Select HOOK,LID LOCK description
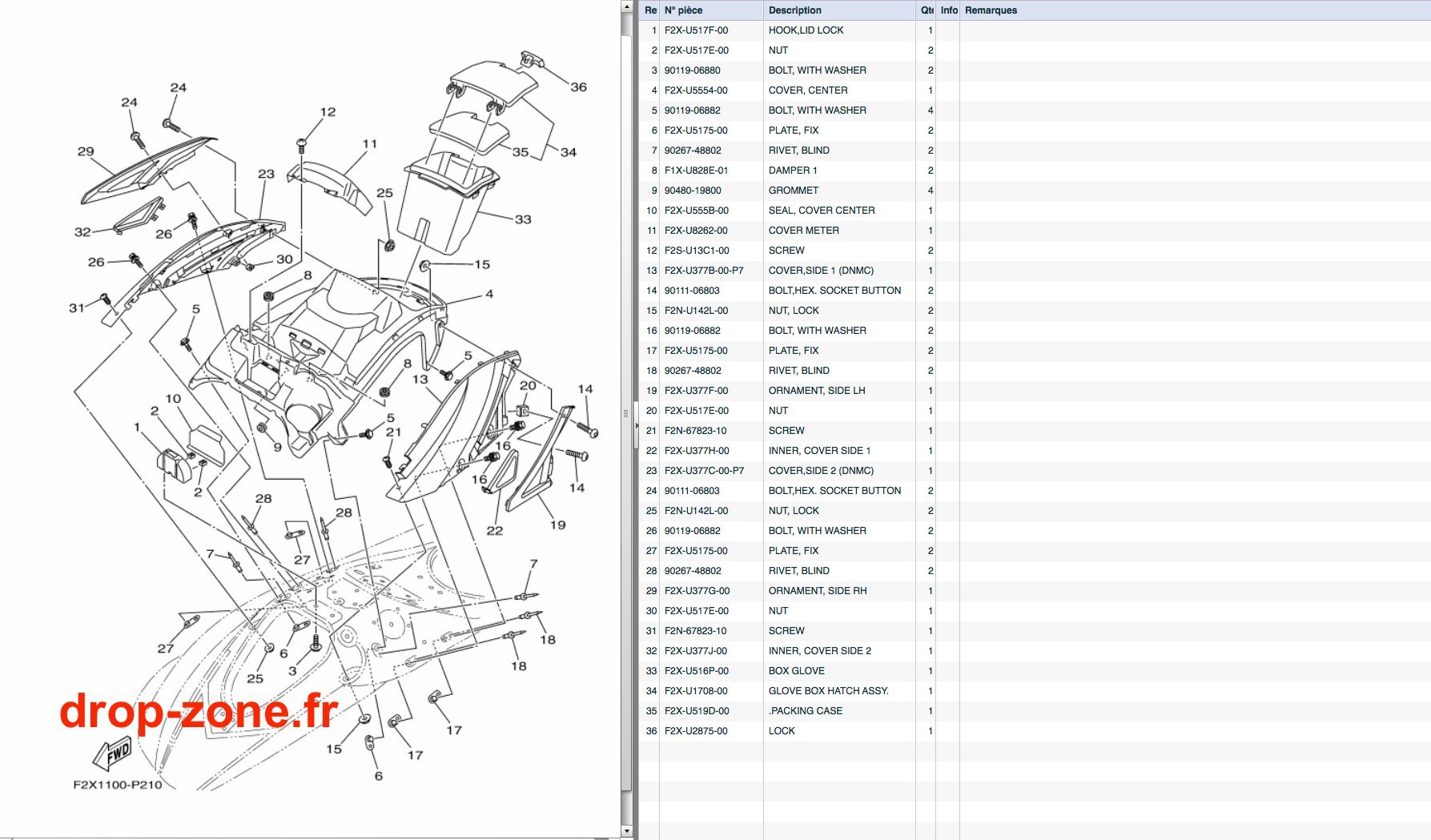The image size is (1431, 840). [806, 30]
